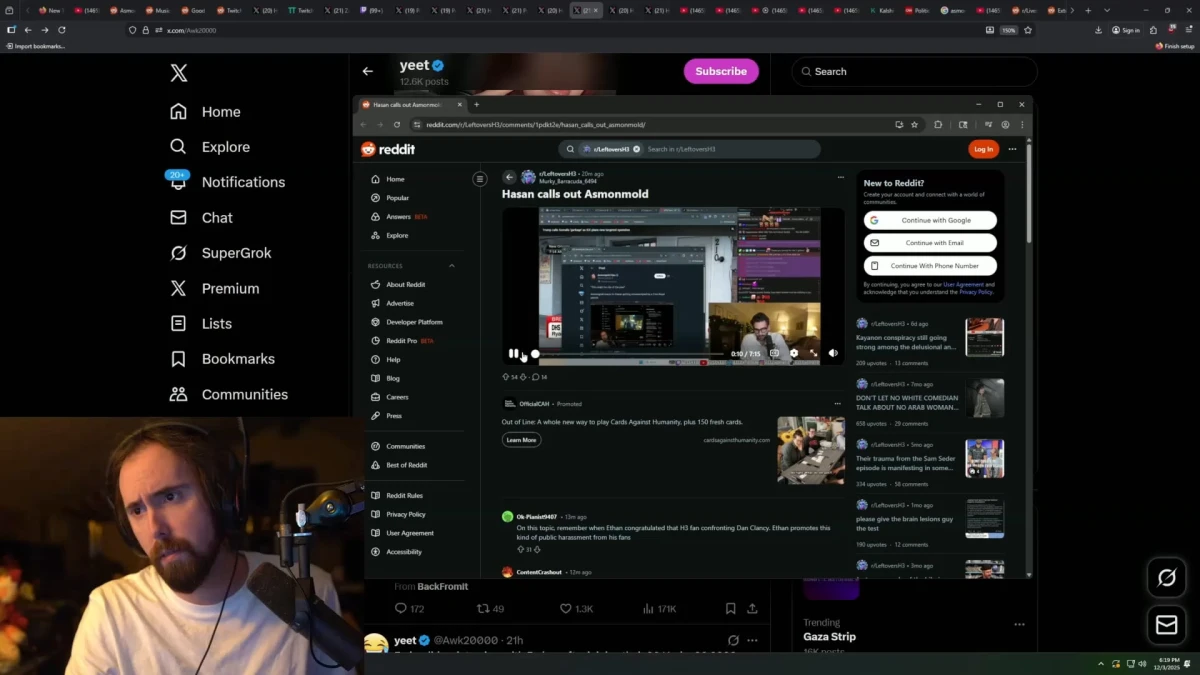1200x675 pixels.
Task: Collapse the Reddit sidebar with the hamburger toggle
Action: tap(480, 179)
